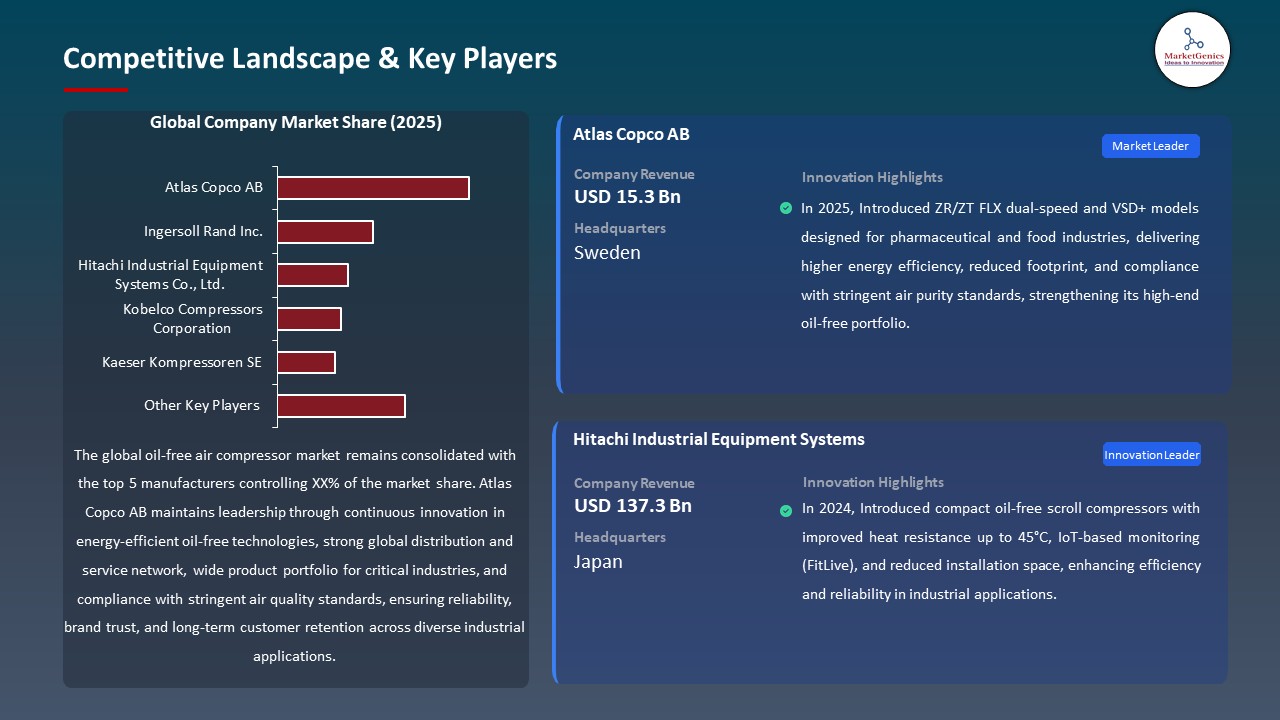Viewport: 1280px width, 720px height.
Task: Select the Other Key Players chart bar
Action: [x=341, y=406]
